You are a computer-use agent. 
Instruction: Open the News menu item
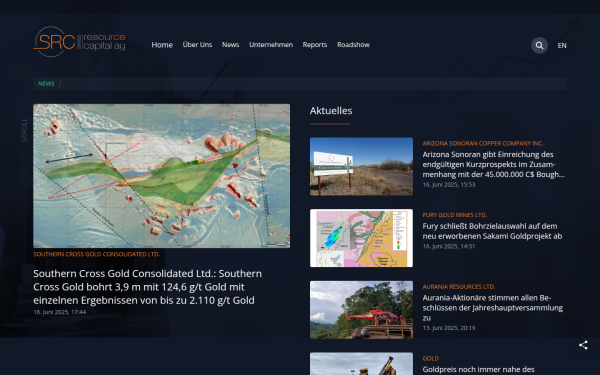[x=230, y=45]
